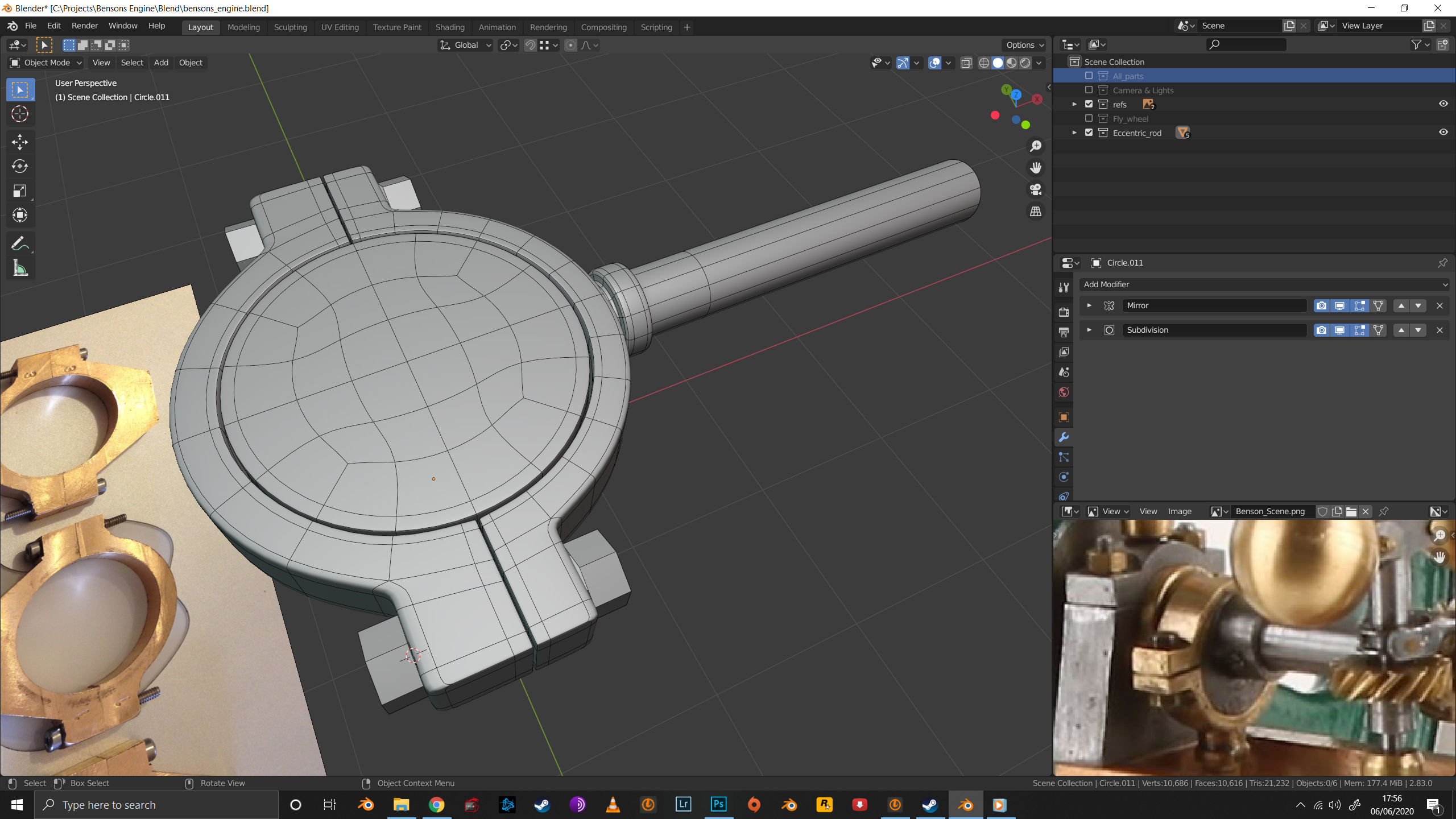Click the Options button in viewport header
The height and width of the screenshot is (819, 1456).
coord(1024,45)
